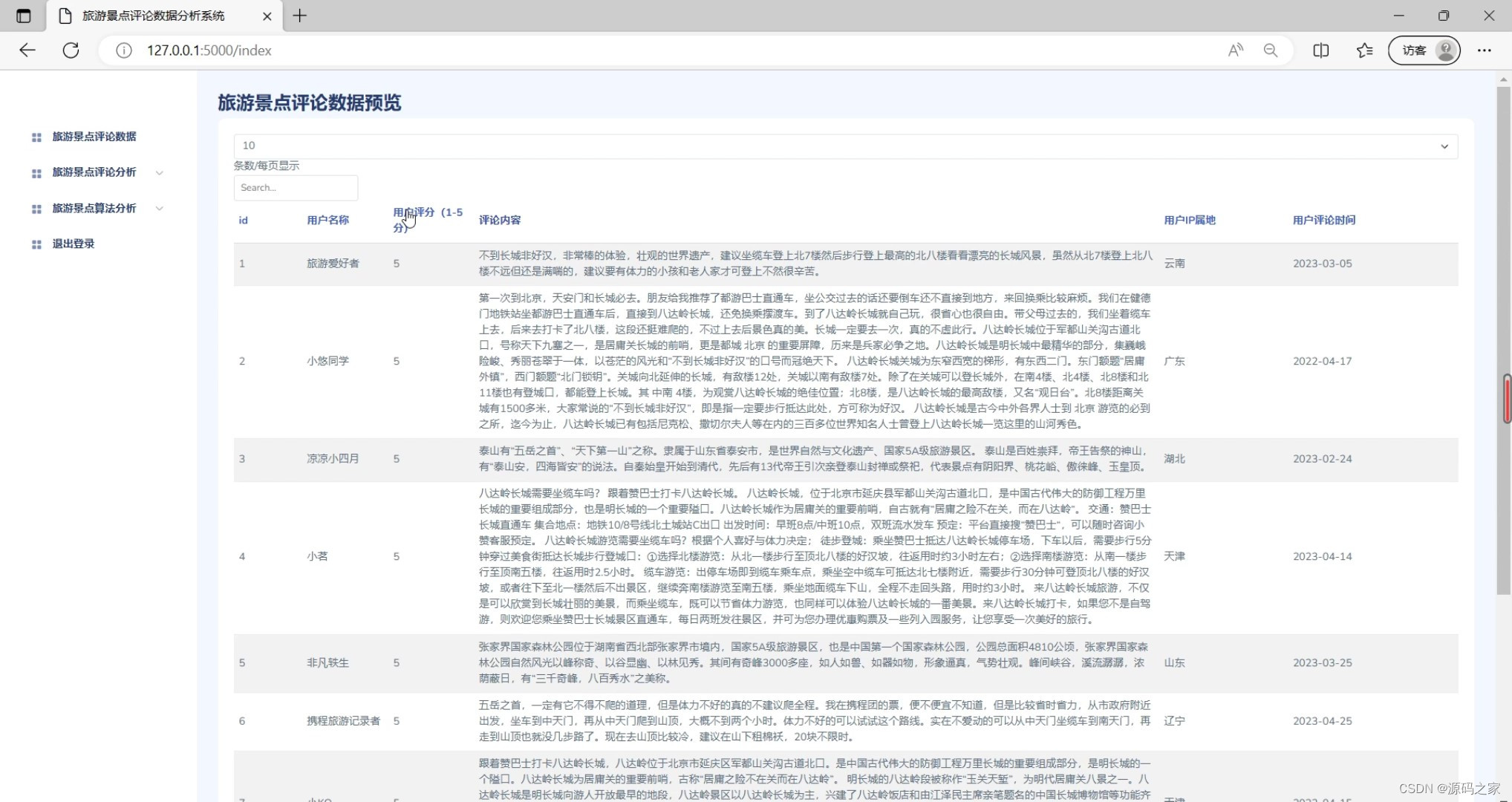The width and height of the screenshot is (1512, 802).
Task: Open the read aloud icon in address bar
Action: point(1236,50)
